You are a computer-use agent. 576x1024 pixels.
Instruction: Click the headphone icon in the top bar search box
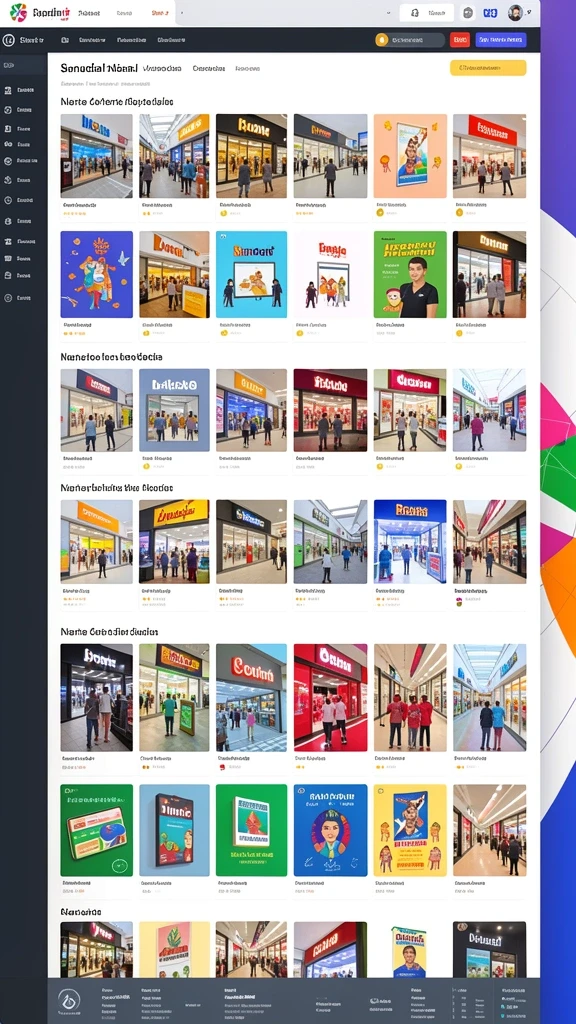(415, 12)
